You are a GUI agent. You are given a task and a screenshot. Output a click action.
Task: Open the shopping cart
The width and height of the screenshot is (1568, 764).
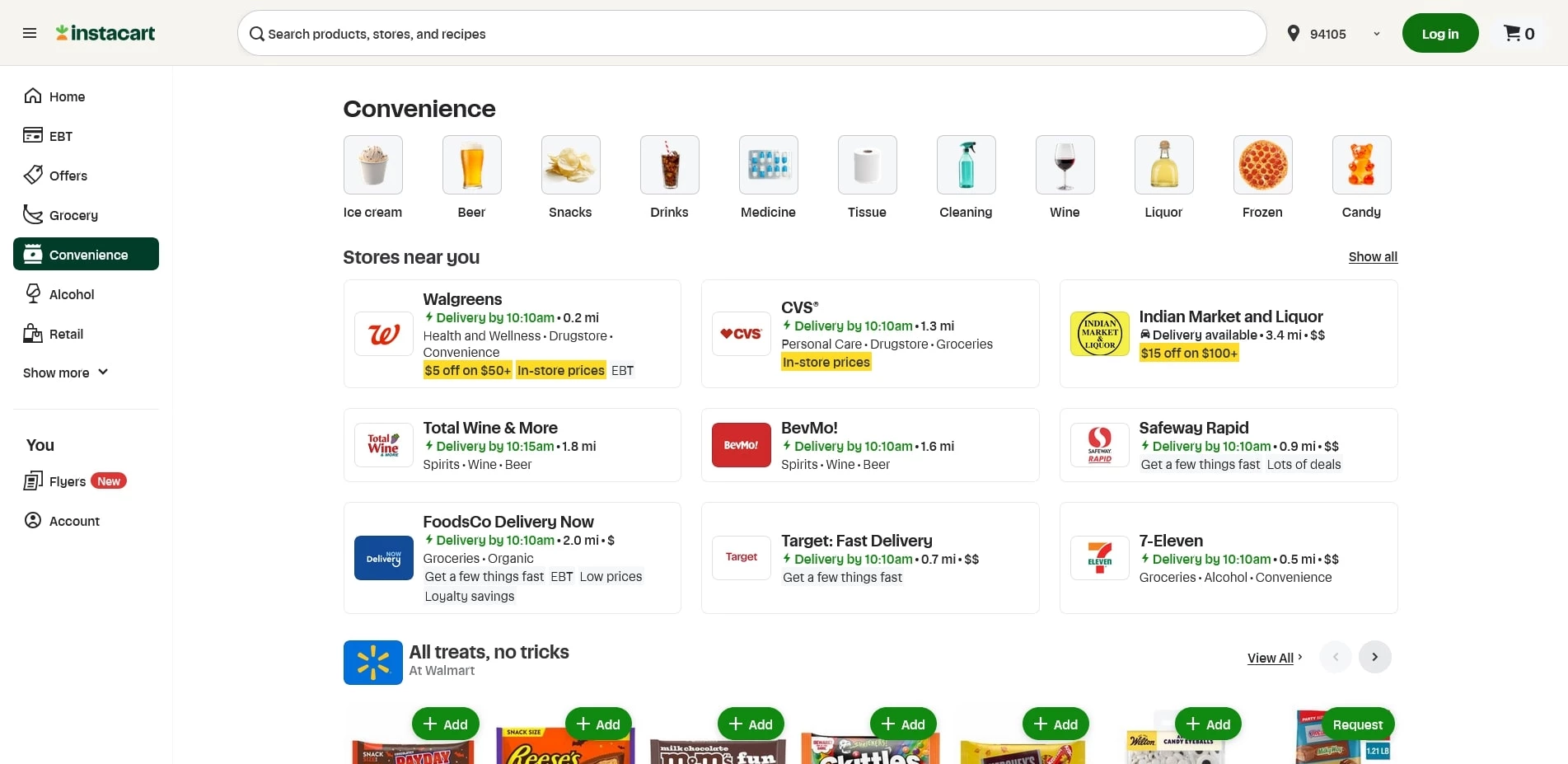coord(1519,33)
